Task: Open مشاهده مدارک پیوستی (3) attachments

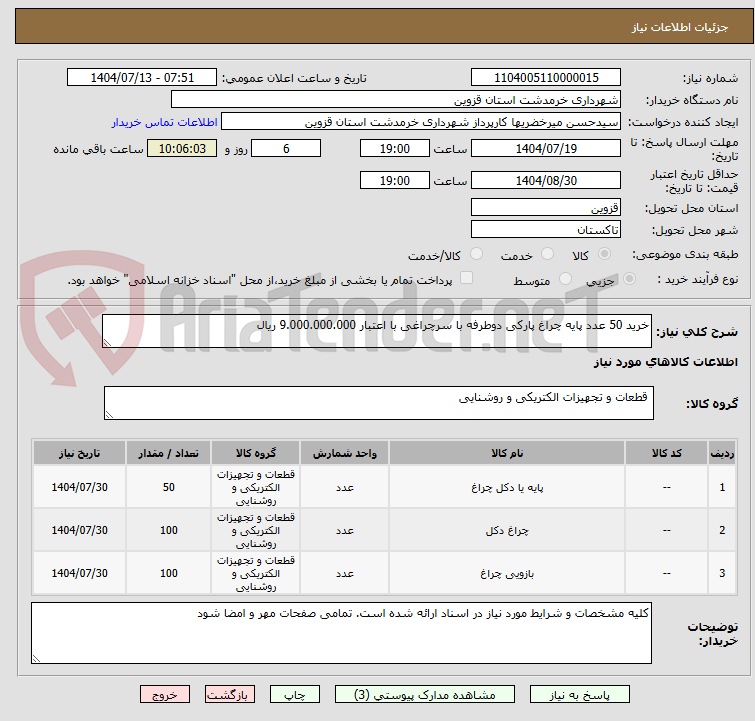Action: pos(415,694)
